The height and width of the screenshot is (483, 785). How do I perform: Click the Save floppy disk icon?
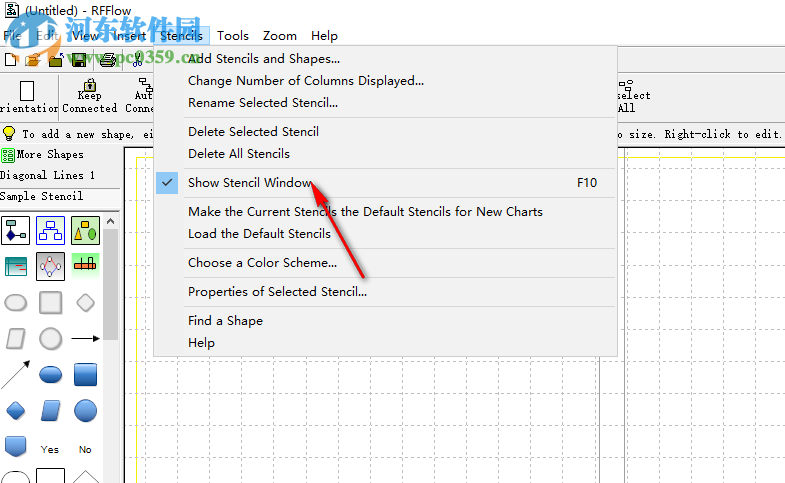pos(79,60)
